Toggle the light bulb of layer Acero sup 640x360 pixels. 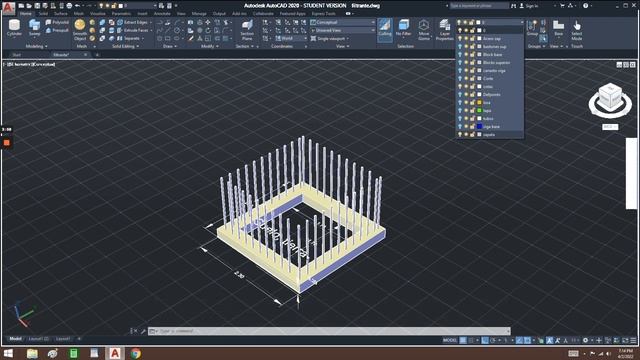point(460,38)
